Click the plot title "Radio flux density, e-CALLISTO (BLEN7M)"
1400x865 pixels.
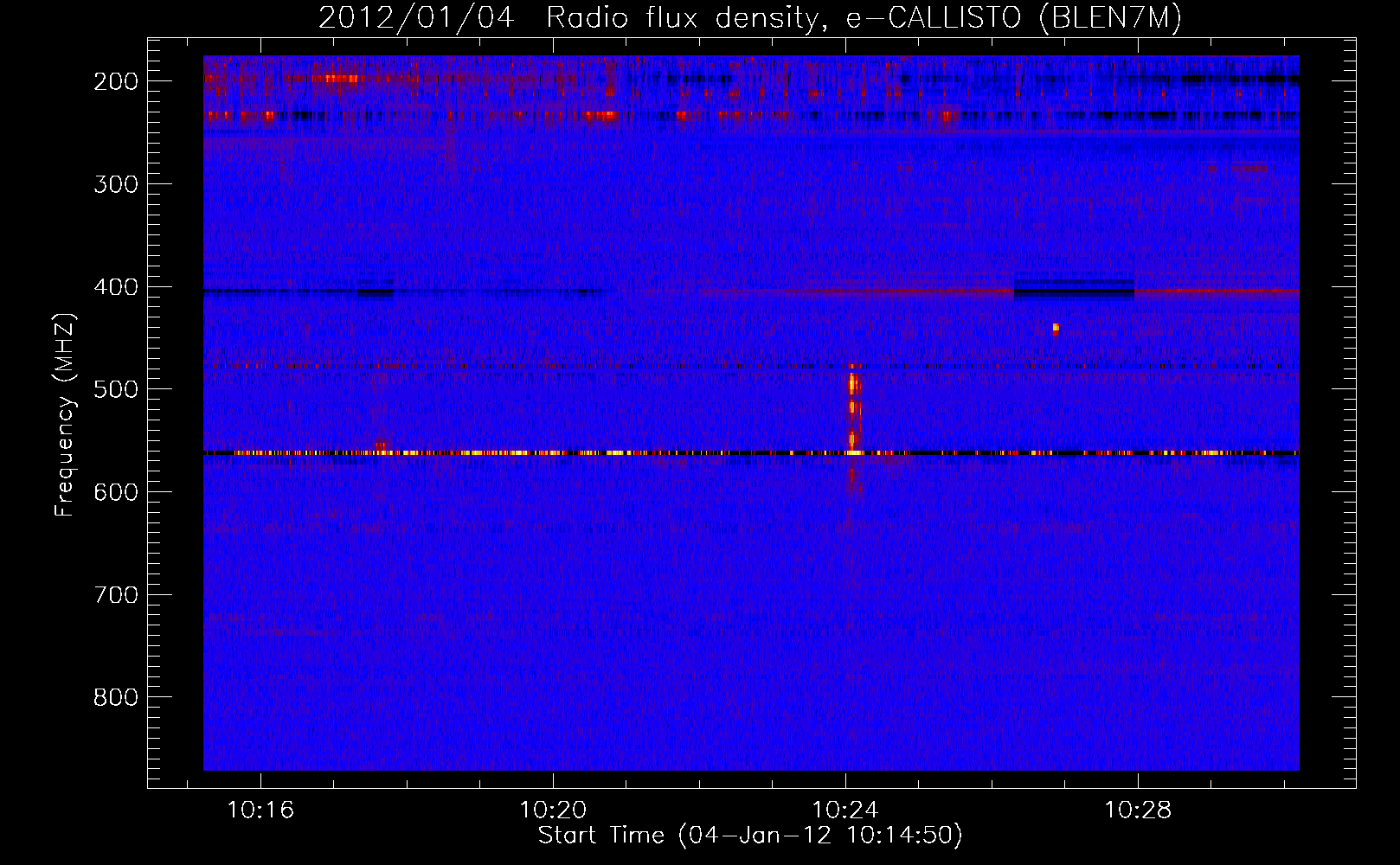coord(864,17)
